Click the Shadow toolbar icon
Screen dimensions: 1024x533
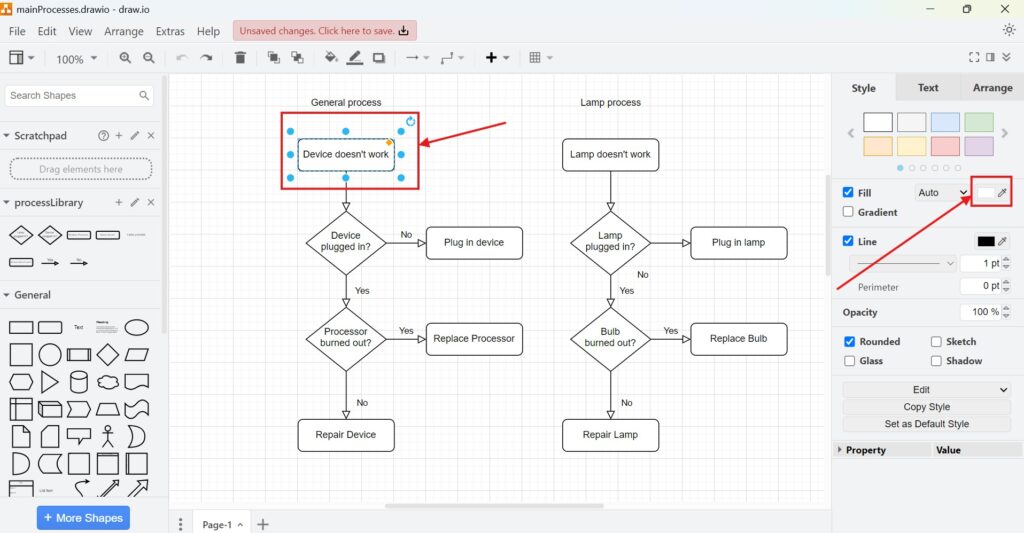pyautogui.click(x=379, y=58)
